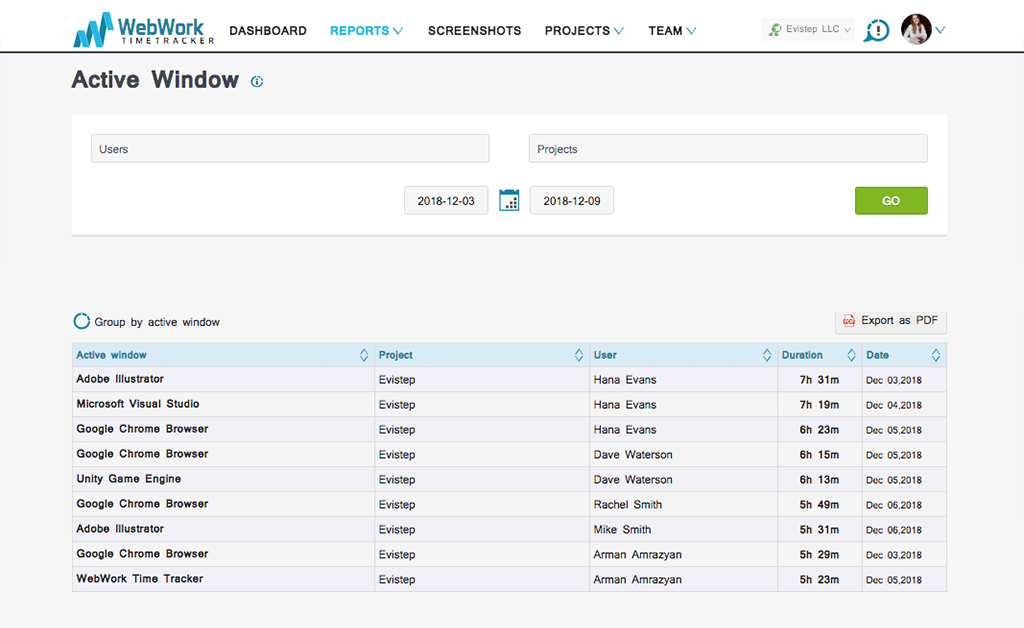Expand the profile menu chevron
The width and height of the screenshot is (1024, 628).
coord(940,30)
